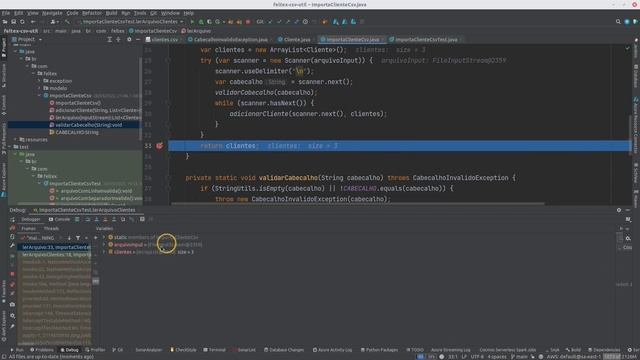Image resolution: width=640 pixels, height=360 pixels.
Task: Open the Git menu
Action: pos(153,13)
